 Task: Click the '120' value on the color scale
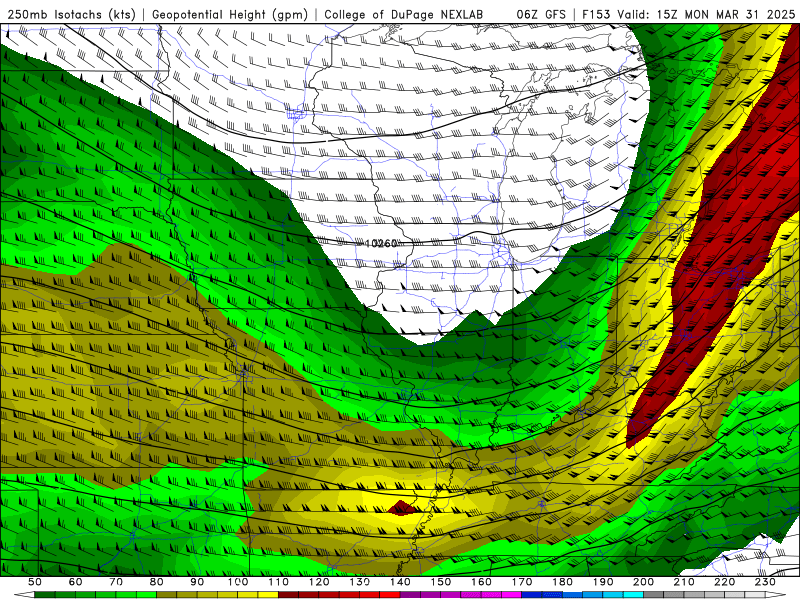click(319, 582)
